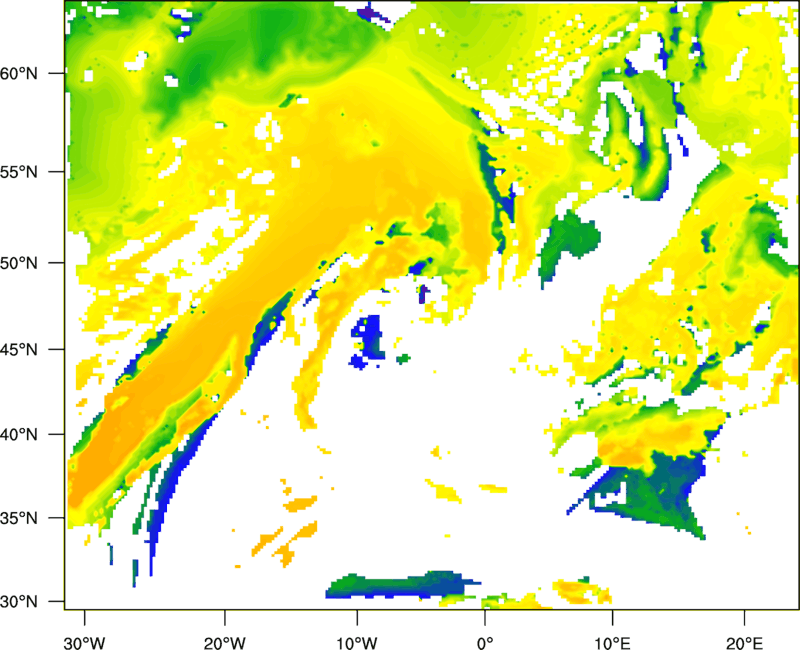This screenshot has height=650, width=800.
Task: Click the 0° longitude label
Action: [485, 642]
